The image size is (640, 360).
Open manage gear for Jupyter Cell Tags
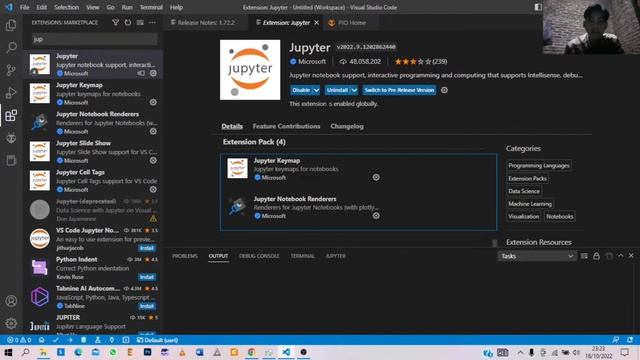pos(153,189)
